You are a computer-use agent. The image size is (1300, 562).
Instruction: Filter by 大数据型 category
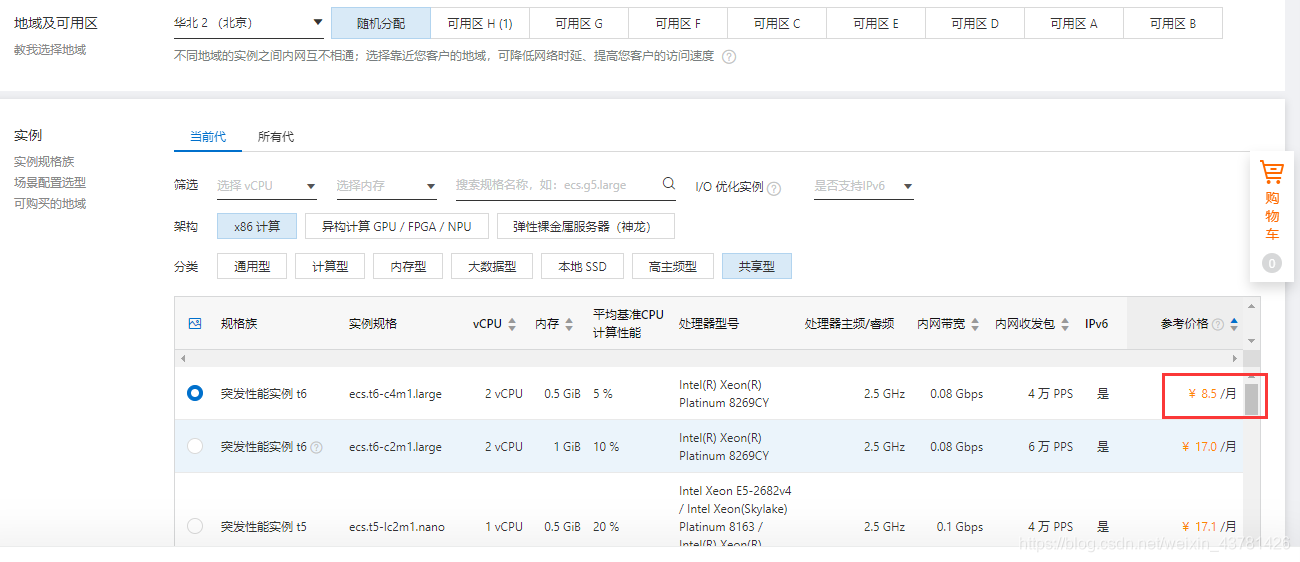coord(492,266)
